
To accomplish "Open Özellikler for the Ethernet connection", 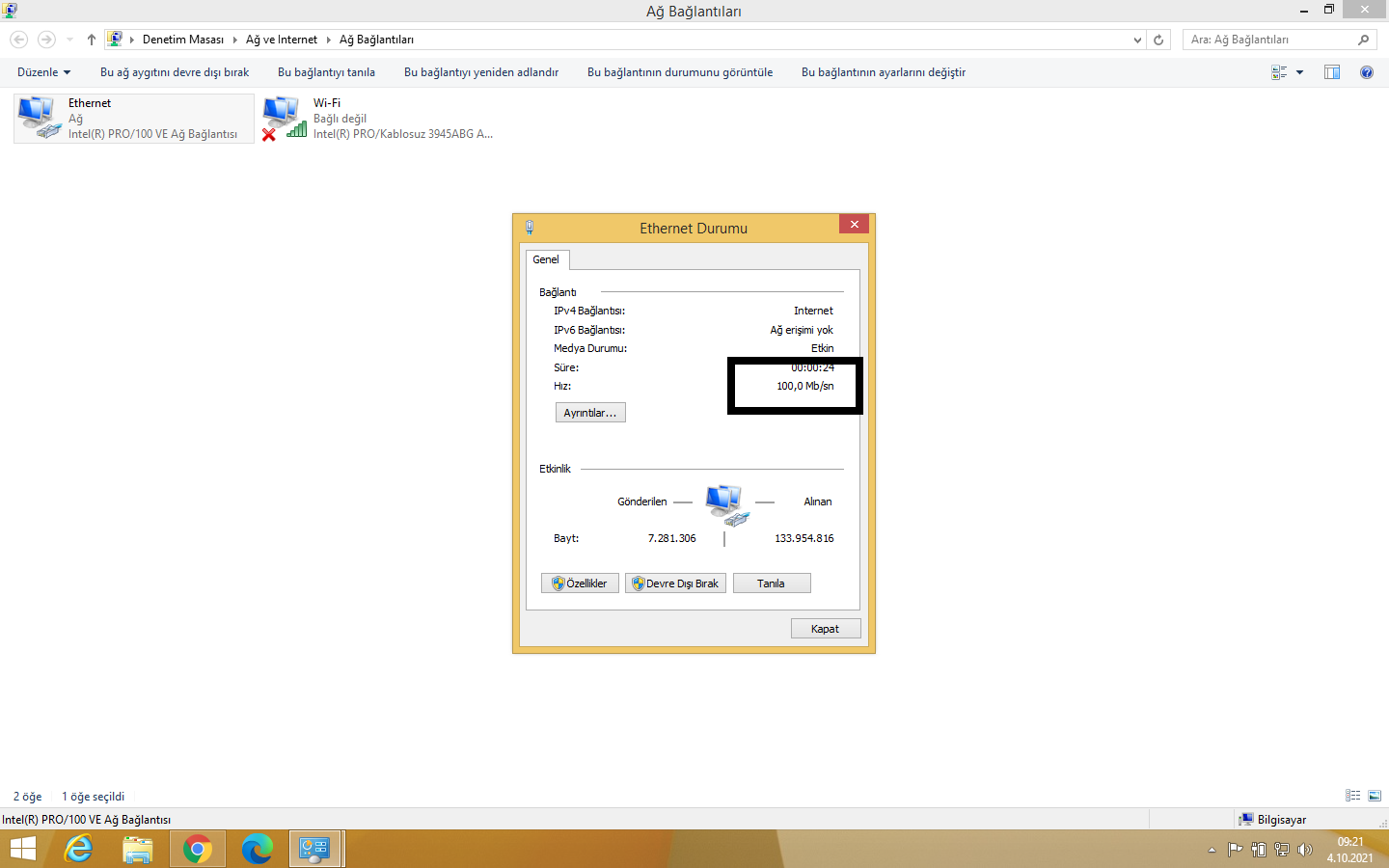I will click(x=580, y=583).
